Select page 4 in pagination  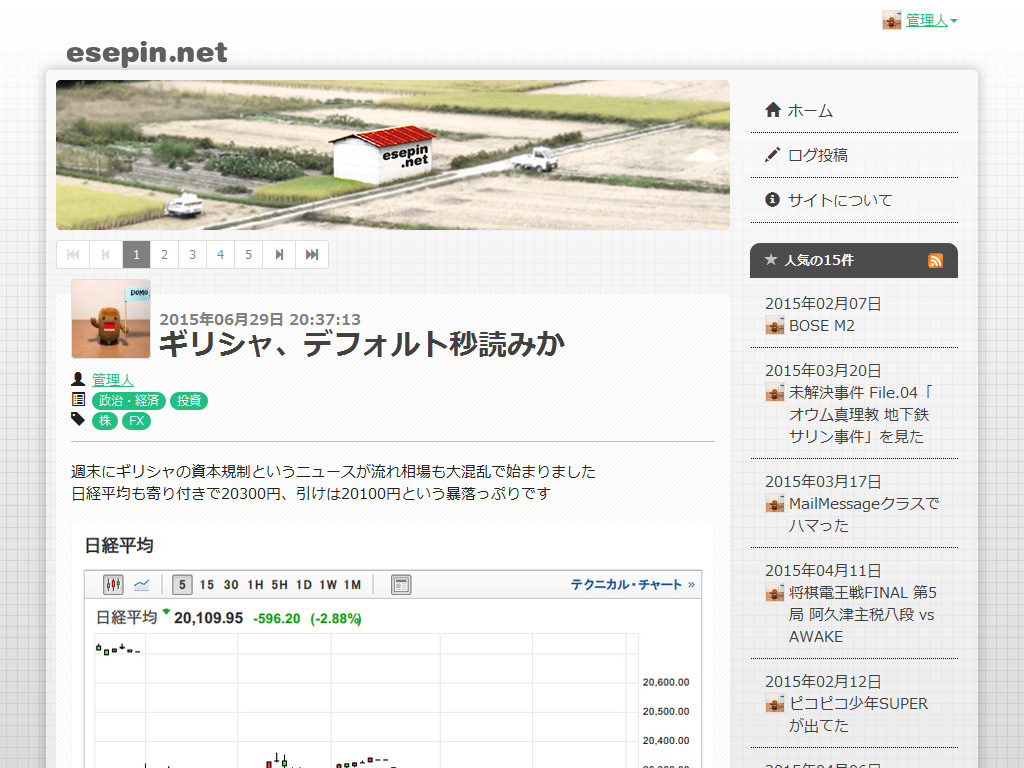pyautogui.click(x=221, y=255)
